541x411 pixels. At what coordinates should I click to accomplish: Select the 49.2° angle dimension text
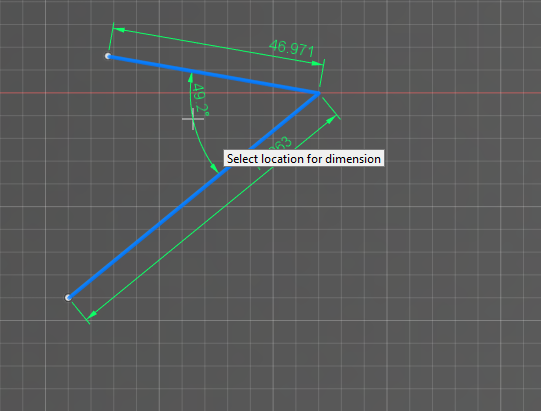pos(200,99)
